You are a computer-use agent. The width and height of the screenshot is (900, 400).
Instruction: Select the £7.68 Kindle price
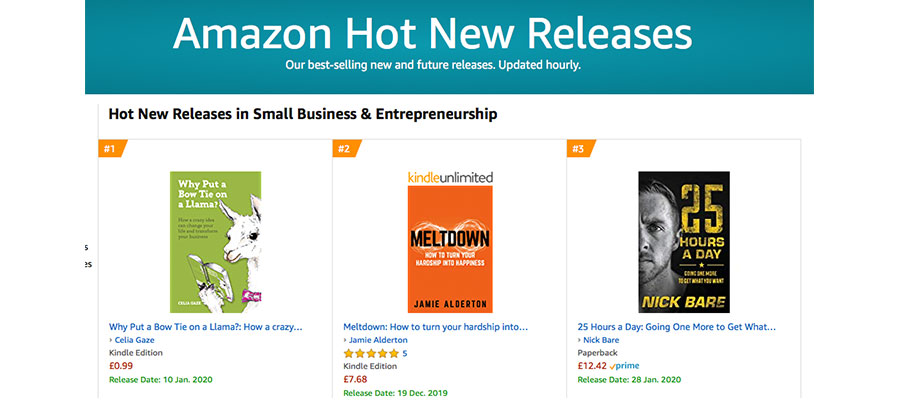[x=356, y=379]
